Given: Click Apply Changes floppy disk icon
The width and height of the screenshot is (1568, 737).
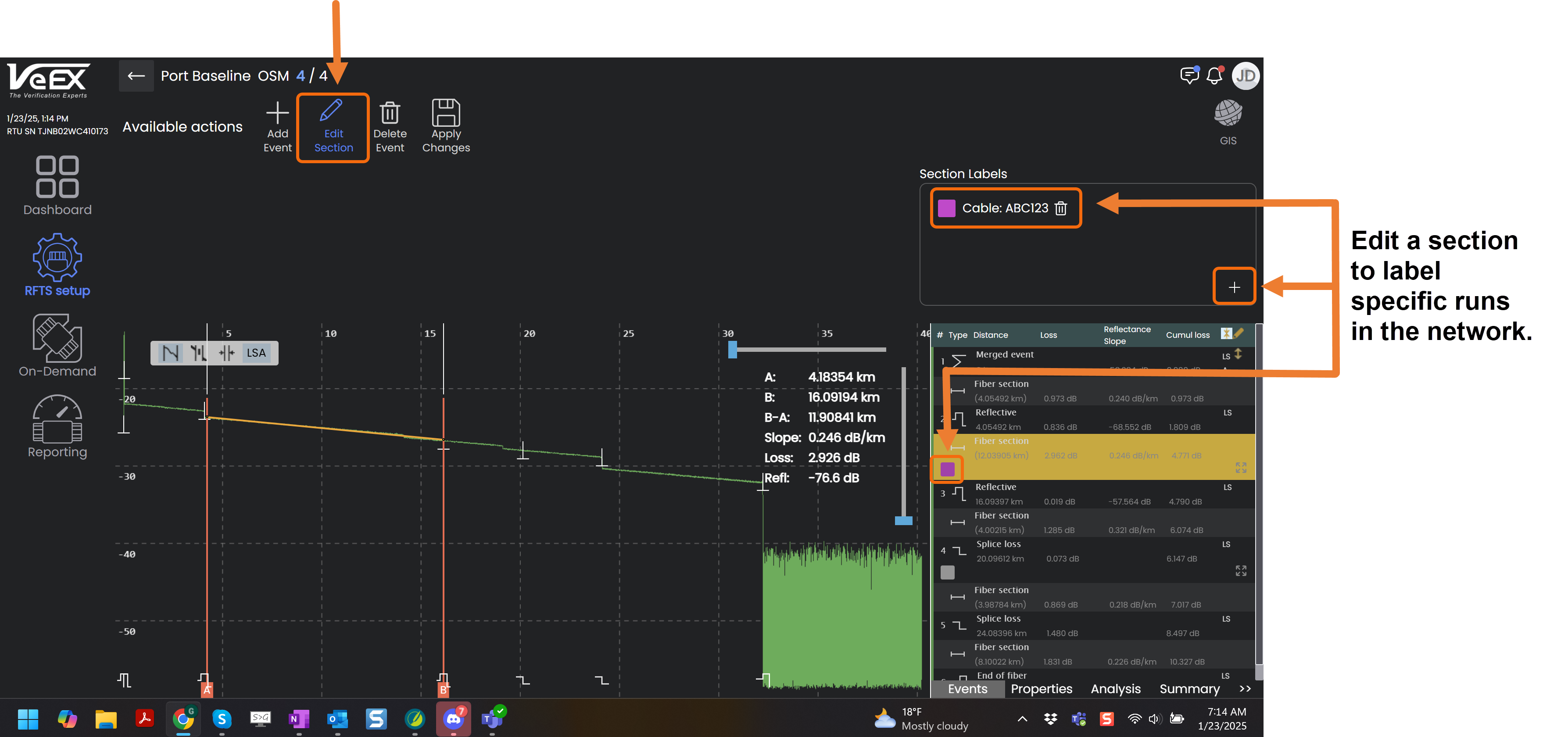Looking at the screenshot, I should pyautogui.click(x=446, y=113).
